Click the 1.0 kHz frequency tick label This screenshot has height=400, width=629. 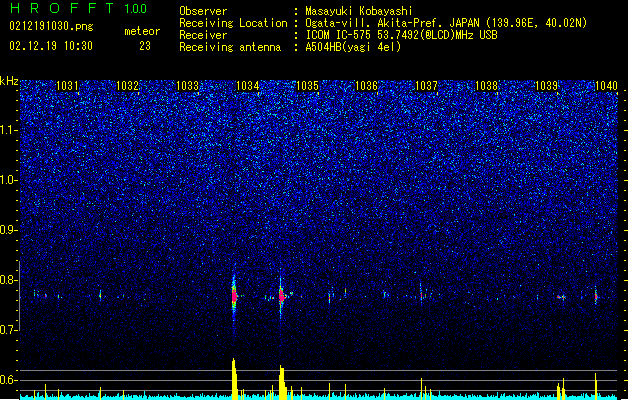[9, 180]
